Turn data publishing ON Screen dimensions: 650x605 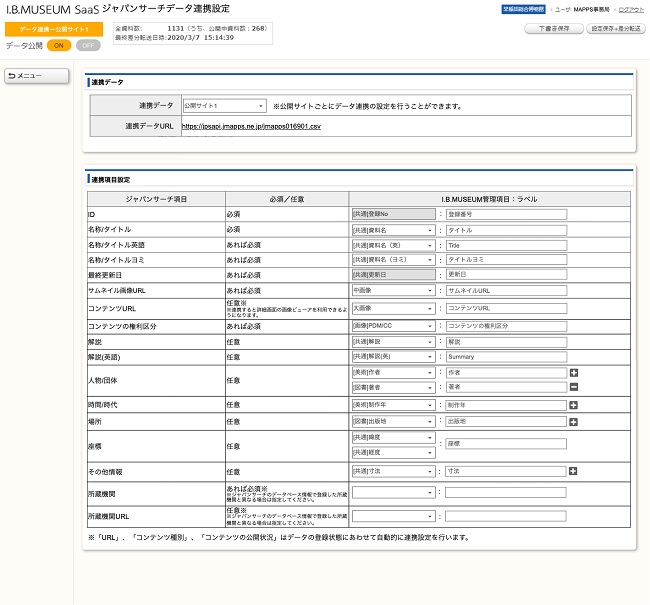[x=59, y=45]
